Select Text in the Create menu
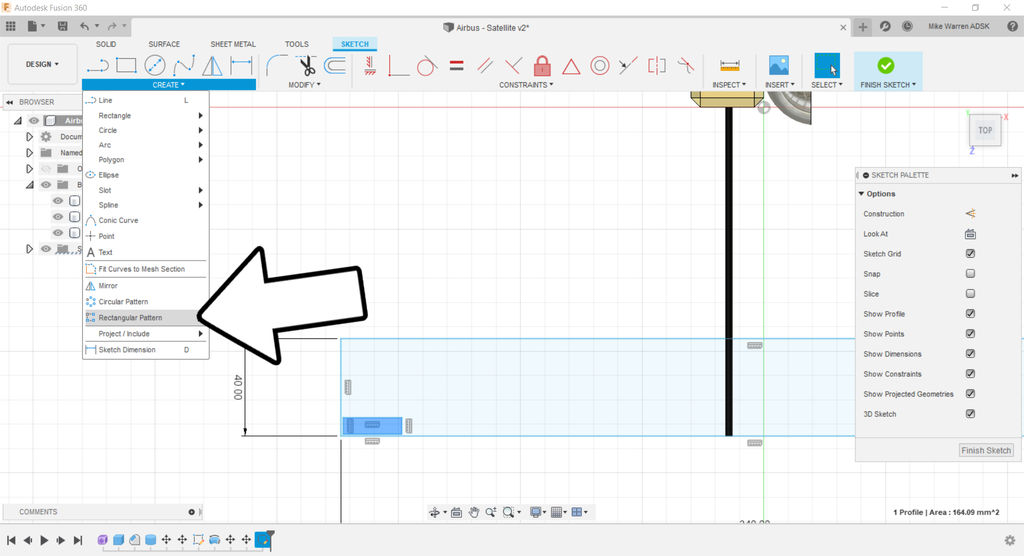1024x556 pixels. coord(146,252)
